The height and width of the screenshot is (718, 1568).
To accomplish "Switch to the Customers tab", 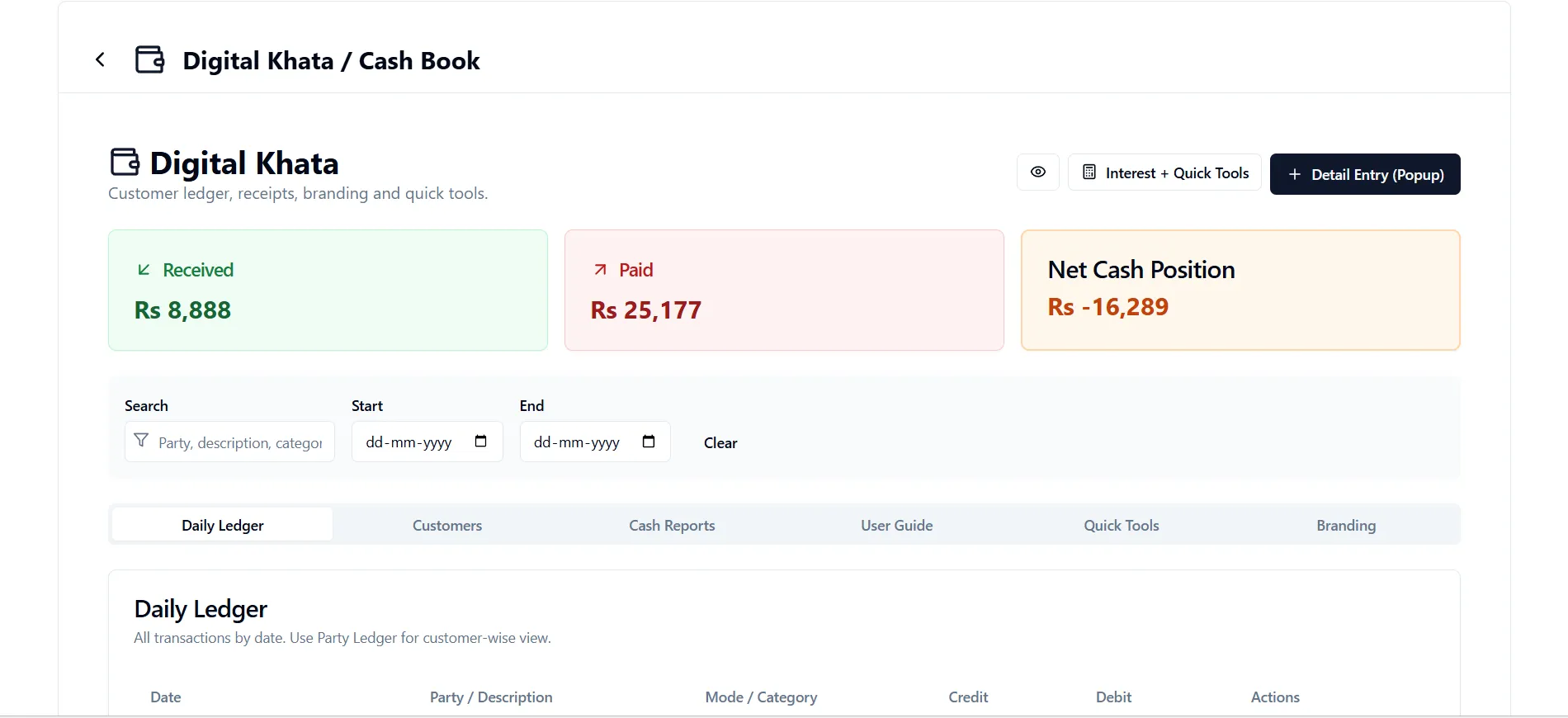I will (446, 525).
